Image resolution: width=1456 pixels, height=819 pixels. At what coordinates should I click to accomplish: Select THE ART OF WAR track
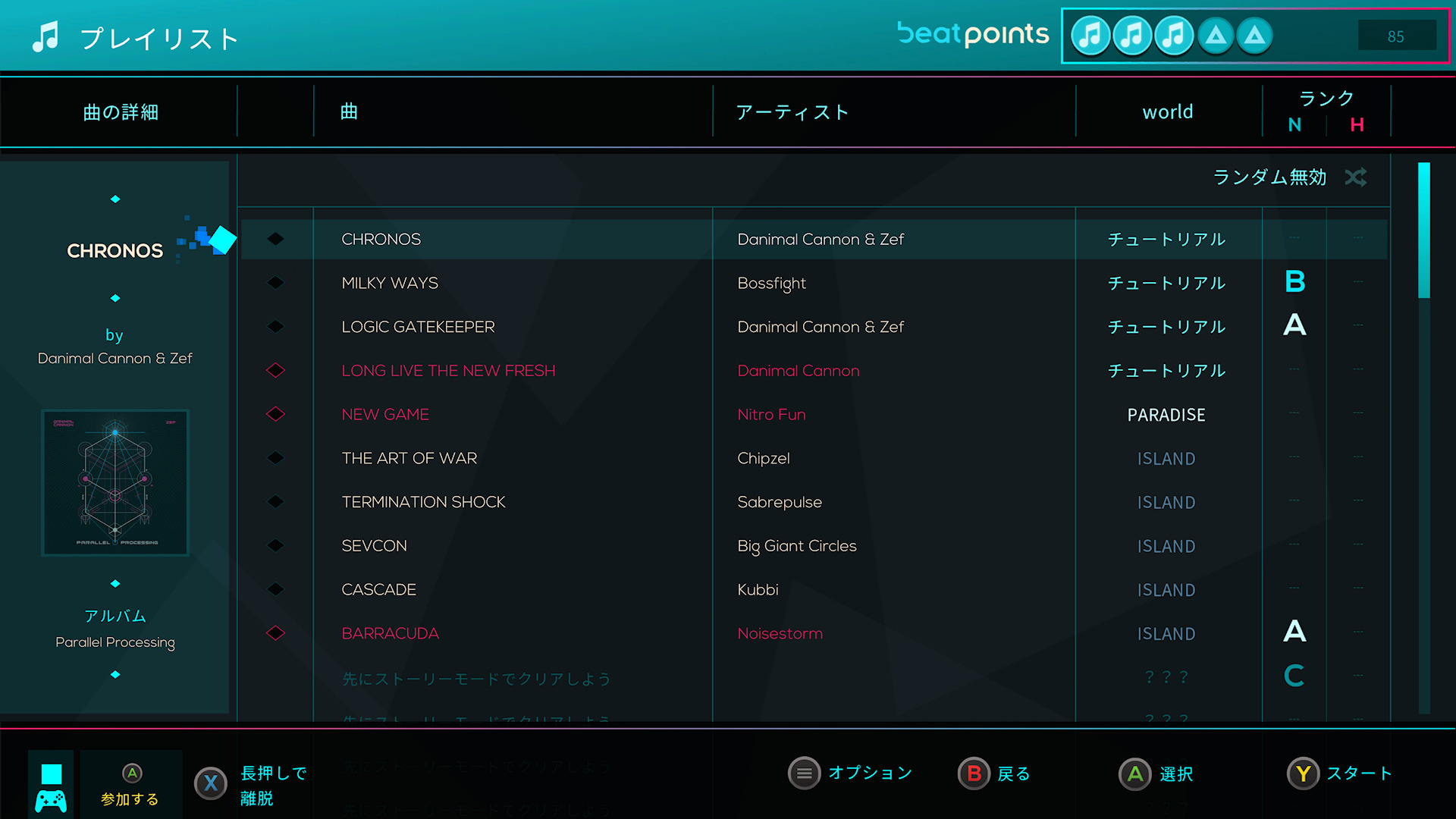[x=409, y=458]
